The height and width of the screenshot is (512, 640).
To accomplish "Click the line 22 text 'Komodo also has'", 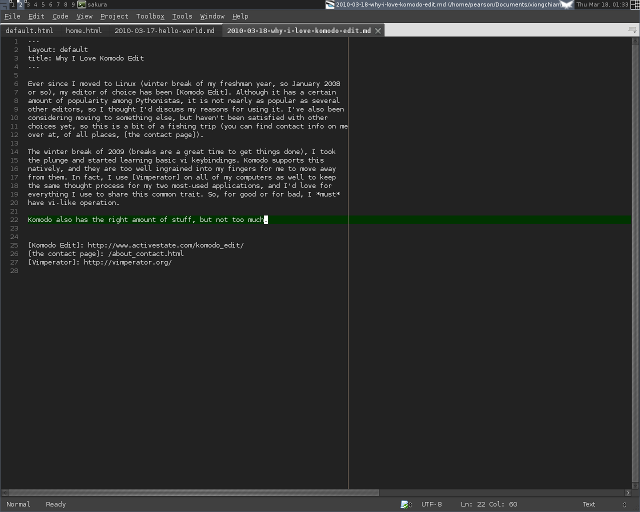I will [58, 220].
